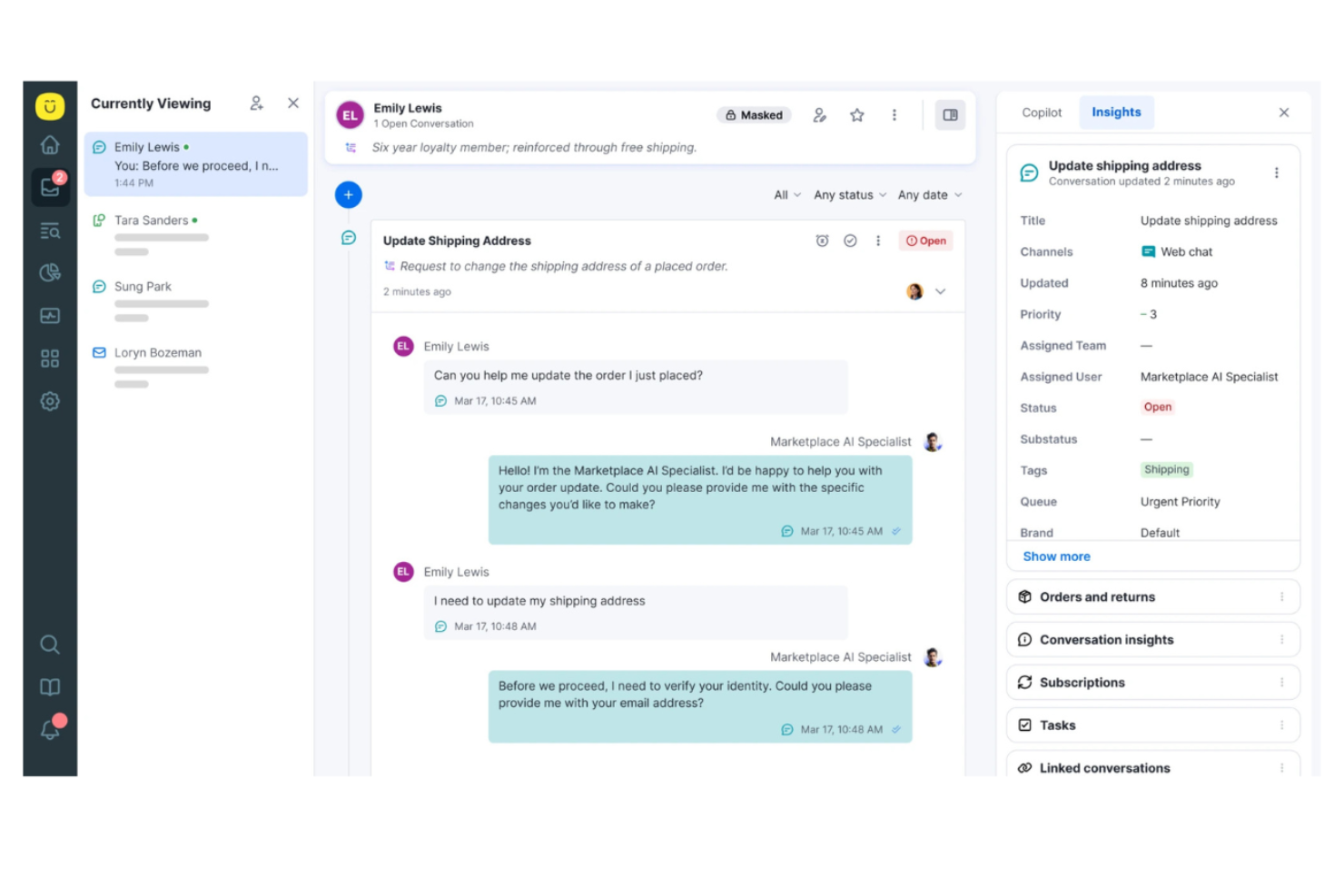Start a new conversation with the plus button
Screen dimensions: 1344x896
click(348, 194)
